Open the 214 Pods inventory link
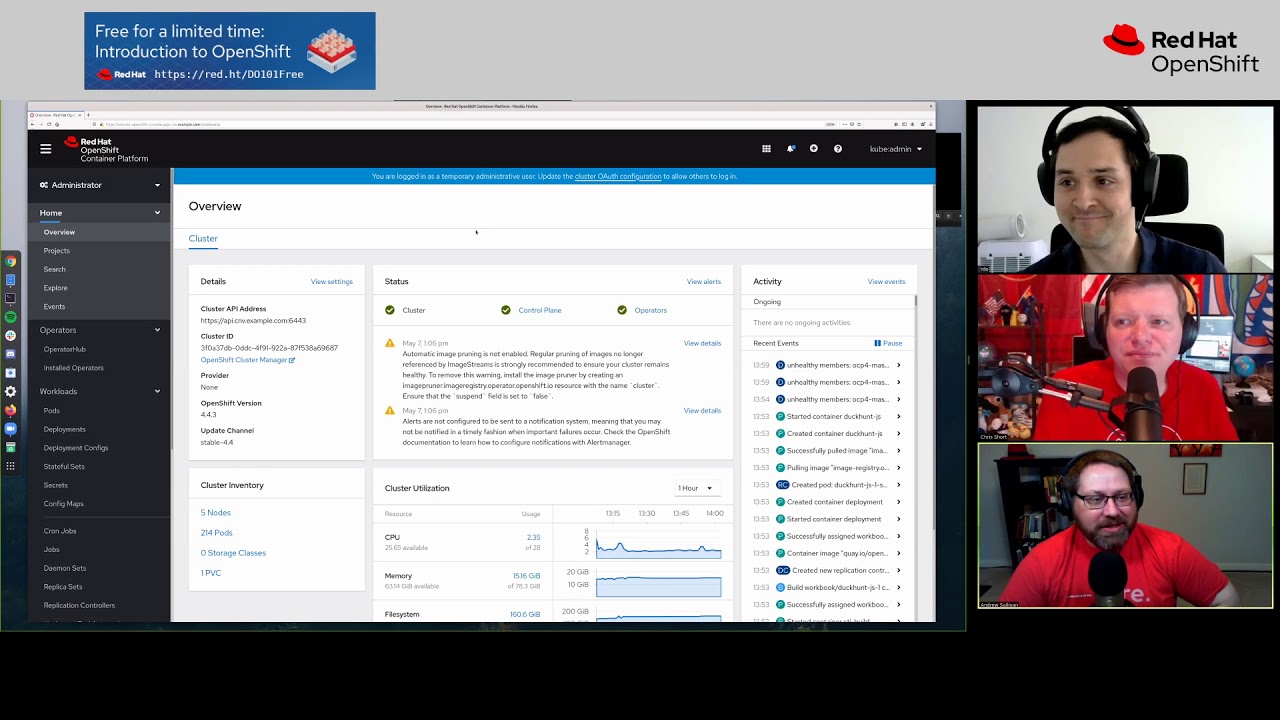Viewport: 1280px width, 720px height. (x=217, y=533)
